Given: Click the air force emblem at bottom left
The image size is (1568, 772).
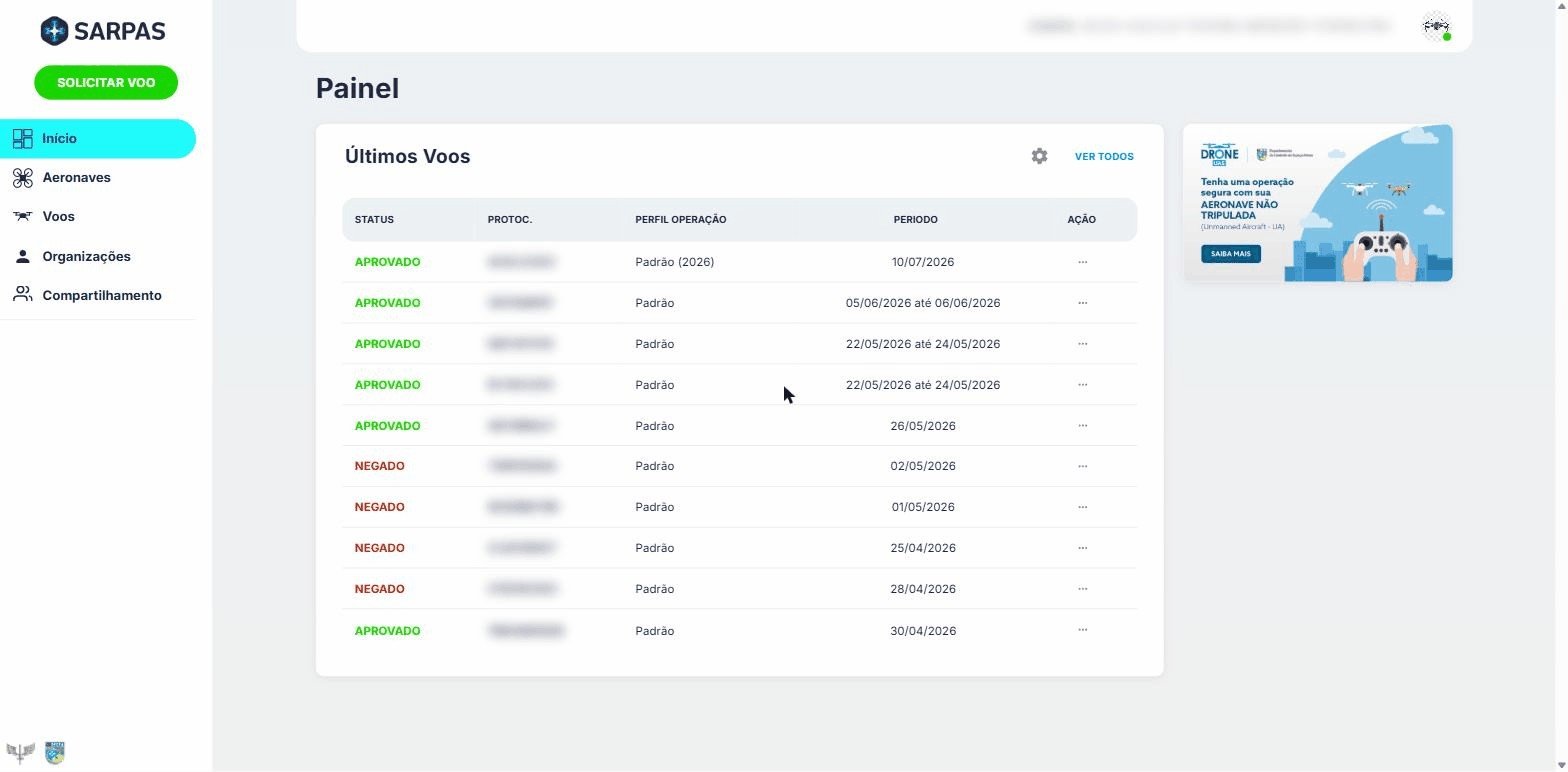Looking at the screenshot, I should click(x=20, y=752).
